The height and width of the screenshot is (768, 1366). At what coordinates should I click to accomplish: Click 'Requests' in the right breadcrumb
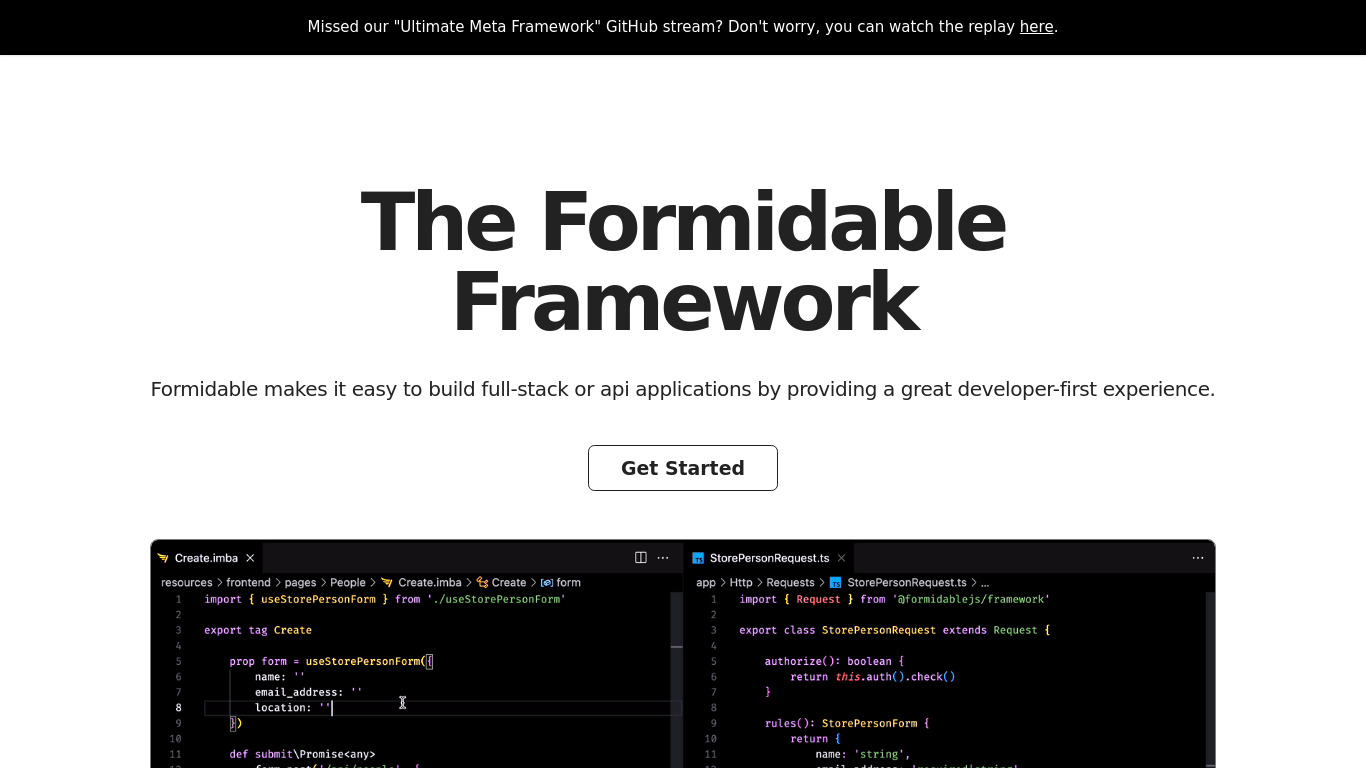pos(790,582)
